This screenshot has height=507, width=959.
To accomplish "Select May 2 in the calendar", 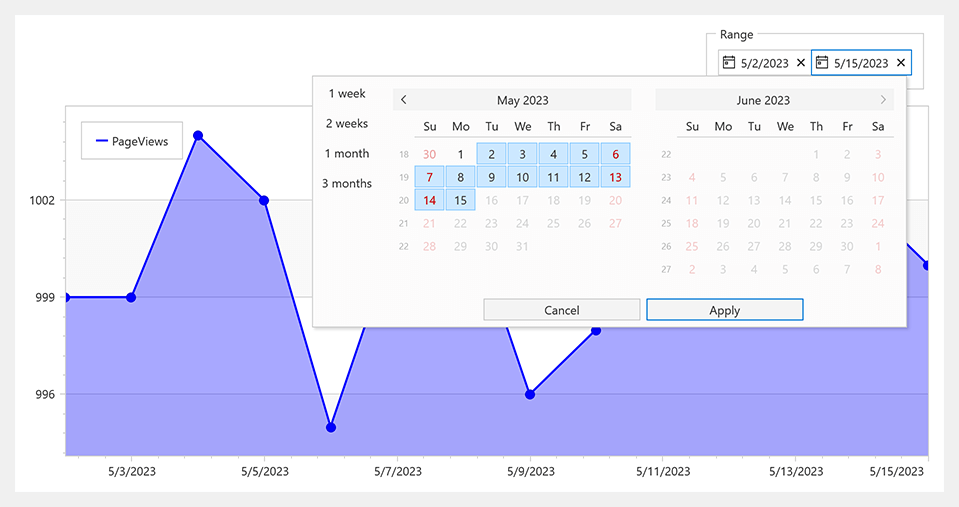I will click(492, 154).
